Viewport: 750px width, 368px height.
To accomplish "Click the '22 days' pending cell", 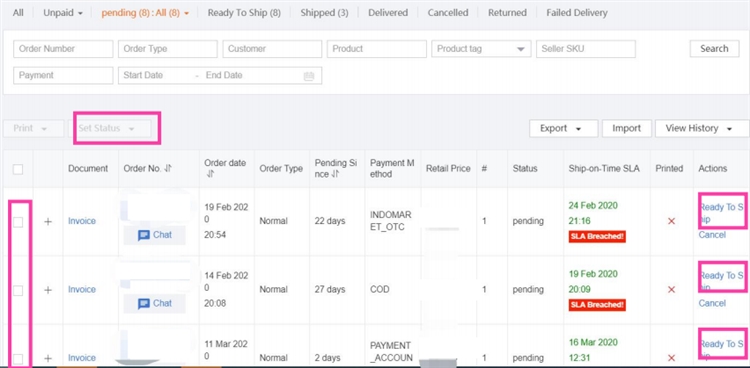I will click(330, 221).
